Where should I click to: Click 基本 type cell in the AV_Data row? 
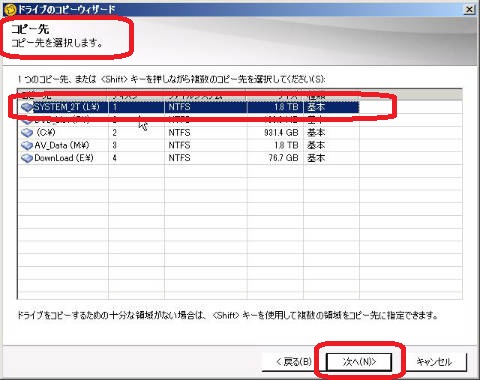tap(316, 145)
